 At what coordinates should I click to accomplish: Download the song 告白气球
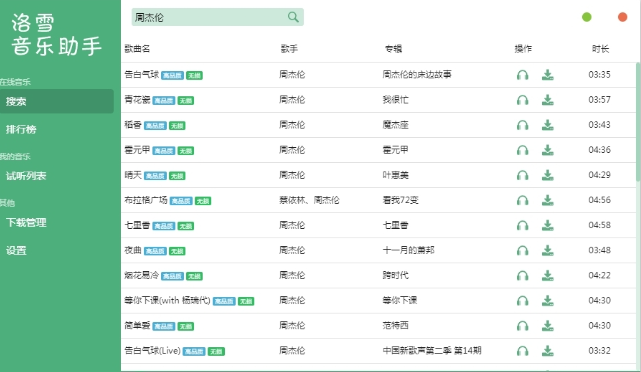[x=548, y=75]
